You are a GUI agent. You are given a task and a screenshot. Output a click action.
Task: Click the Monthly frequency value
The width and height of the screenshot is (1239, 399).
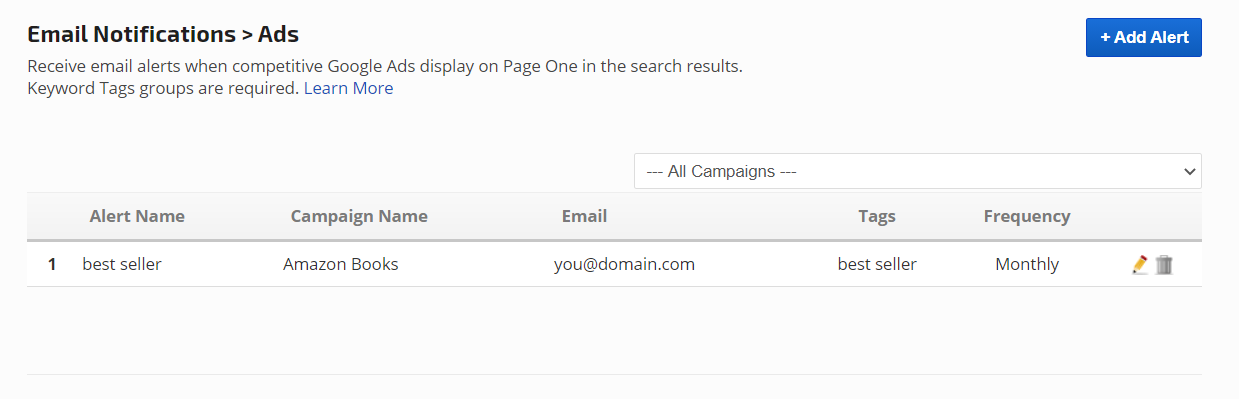coord(1027,264)
